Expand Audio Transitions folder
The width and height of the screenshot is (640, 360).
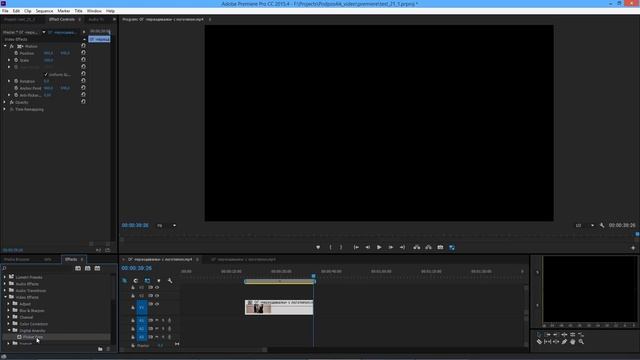pos(5,290)
